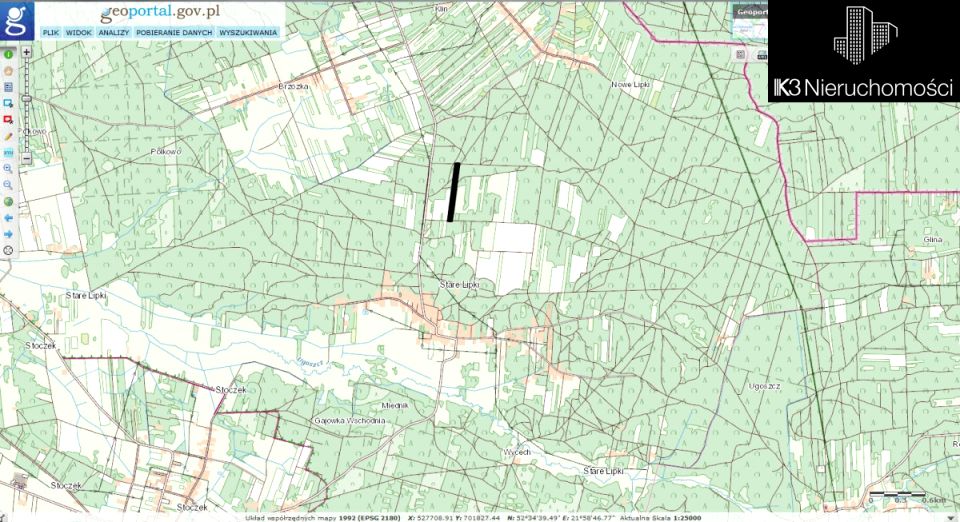Click the red rectangle selection tool
Screen dimensions: 960x522
pyautogui.click(x=8, y=119)
